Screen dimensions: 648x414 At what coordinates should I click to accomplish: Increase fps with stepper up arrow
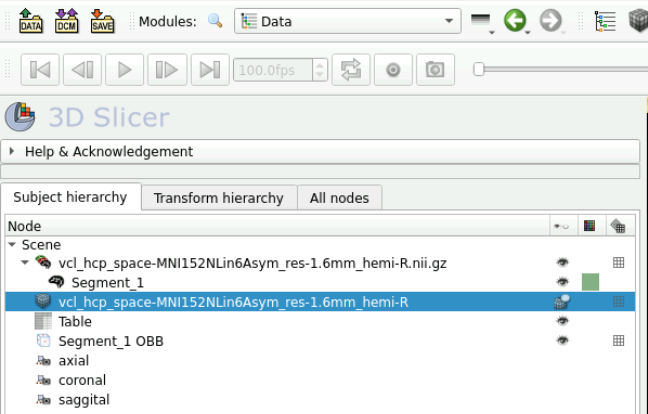[320, 65]
